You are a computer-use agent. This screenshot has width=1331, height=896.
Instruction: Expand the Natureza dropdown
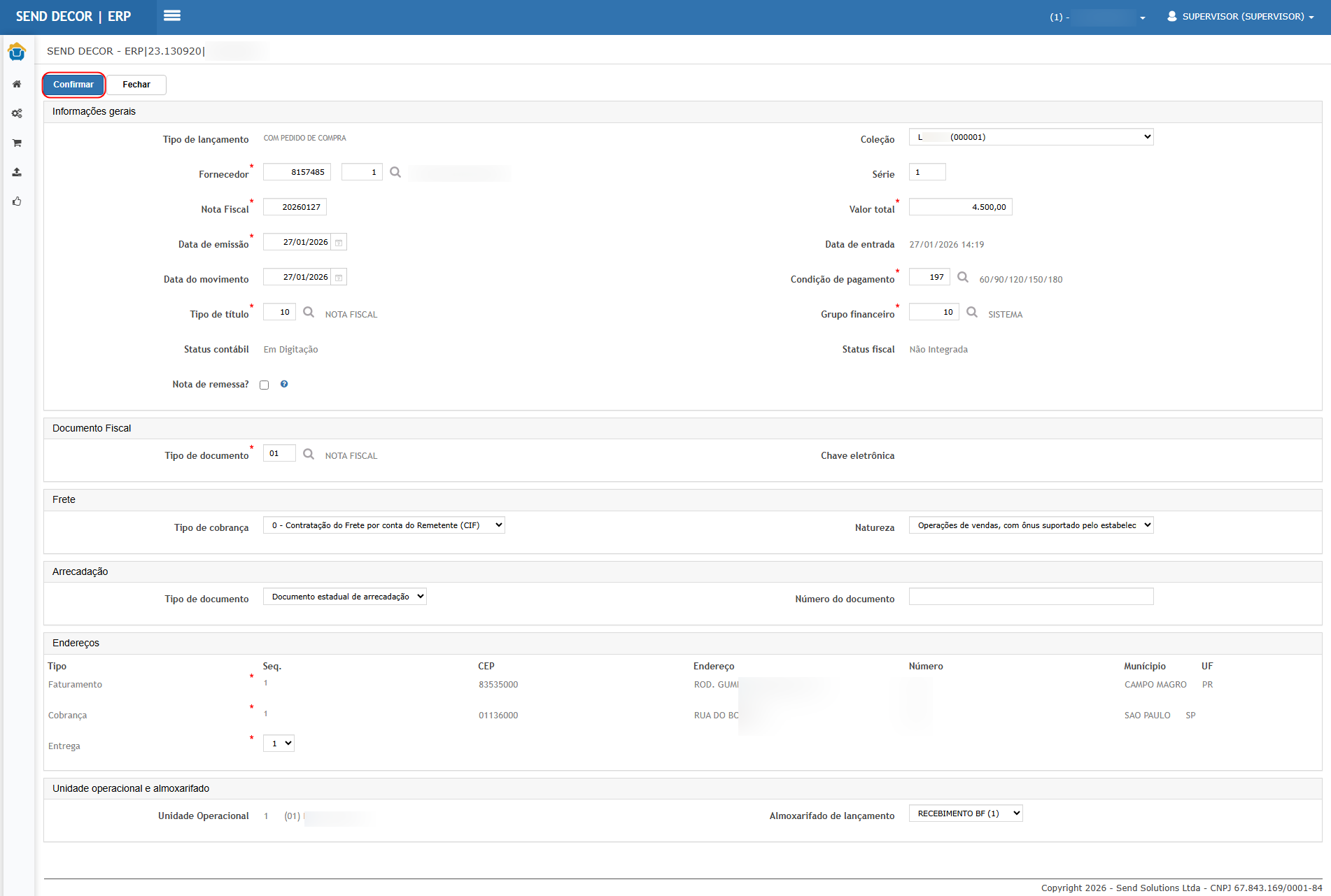1030,525
